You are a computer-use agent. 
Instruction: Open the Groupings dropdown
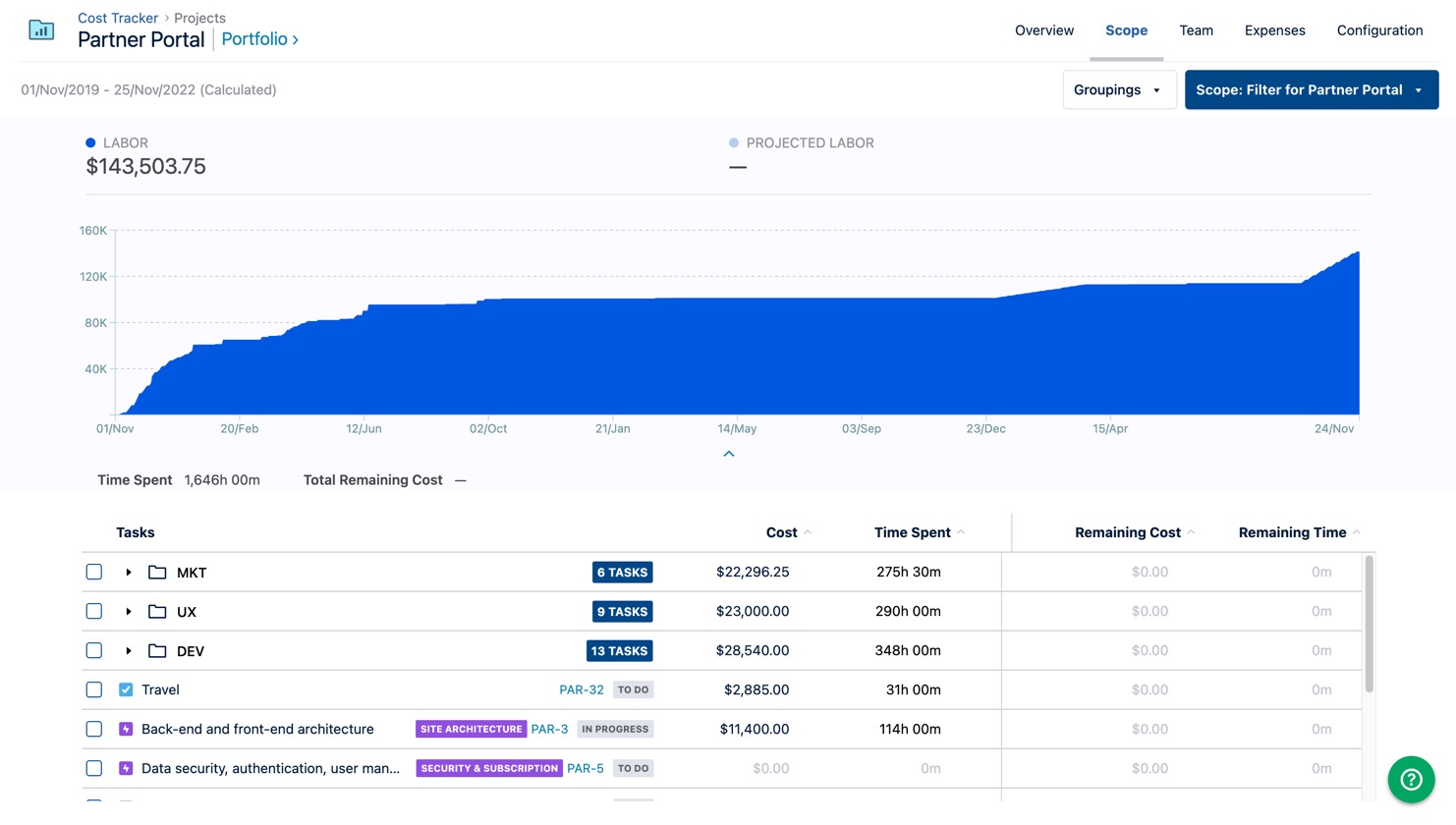[x=1118, y=90]
